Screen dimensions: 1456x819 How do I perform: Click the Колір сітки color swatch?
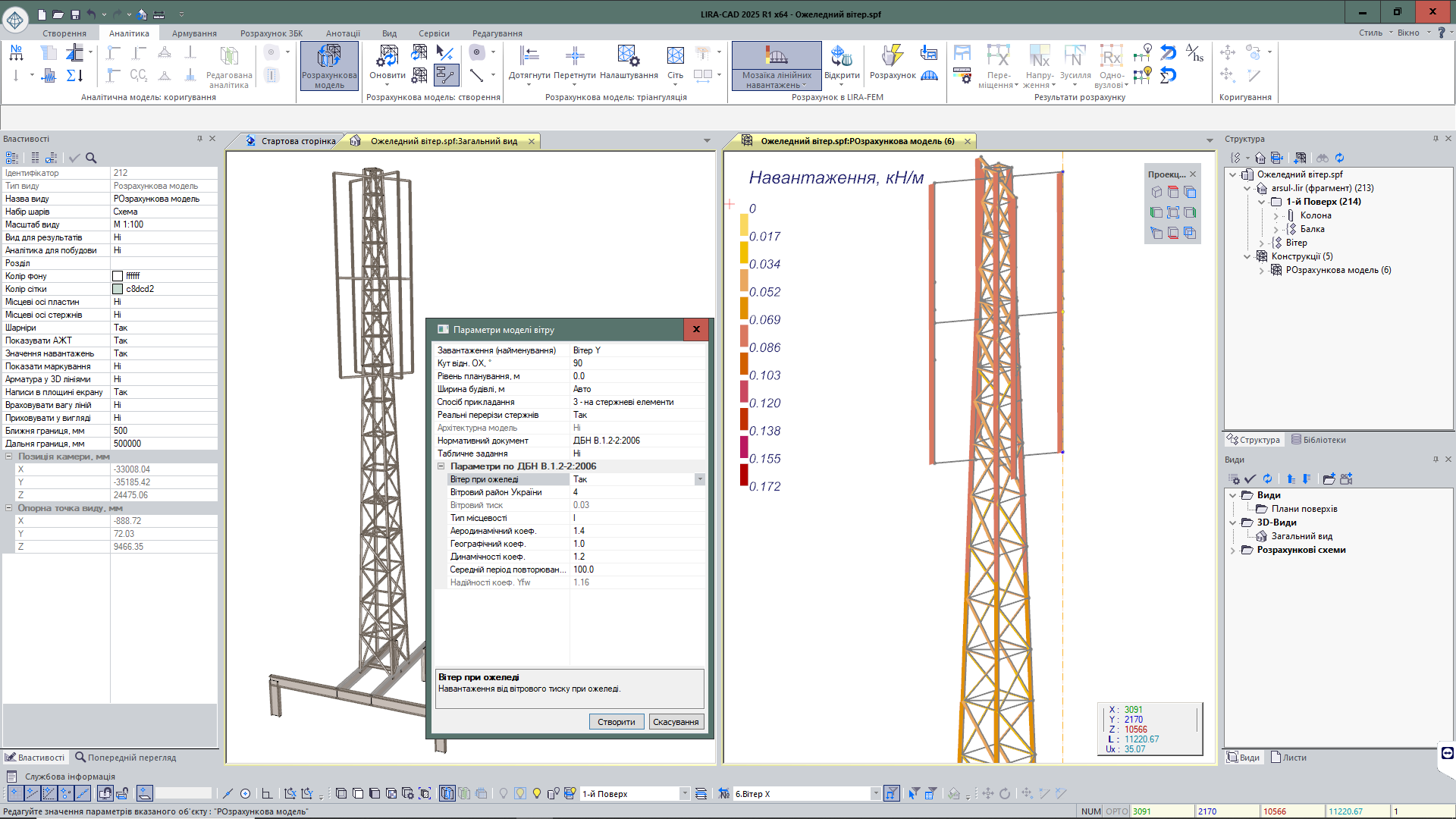(x=118, y=289)
